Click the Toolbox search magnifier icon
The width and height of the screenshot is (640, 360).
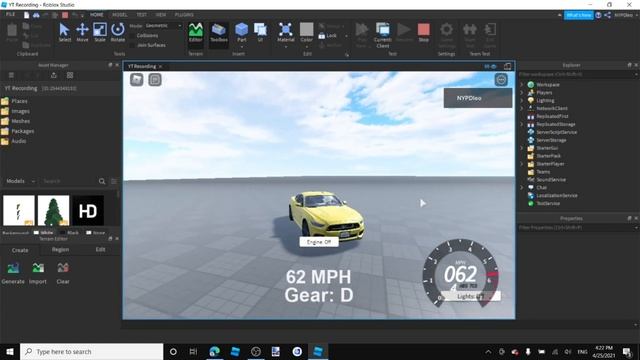pyautogui.click(x=102, y=181)
